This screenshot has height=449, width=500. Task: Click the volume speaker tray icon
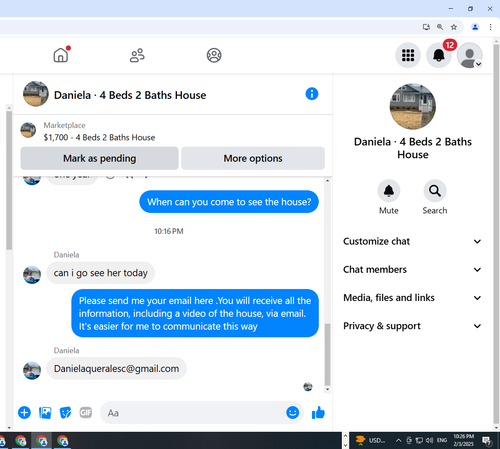coord(429,441)
